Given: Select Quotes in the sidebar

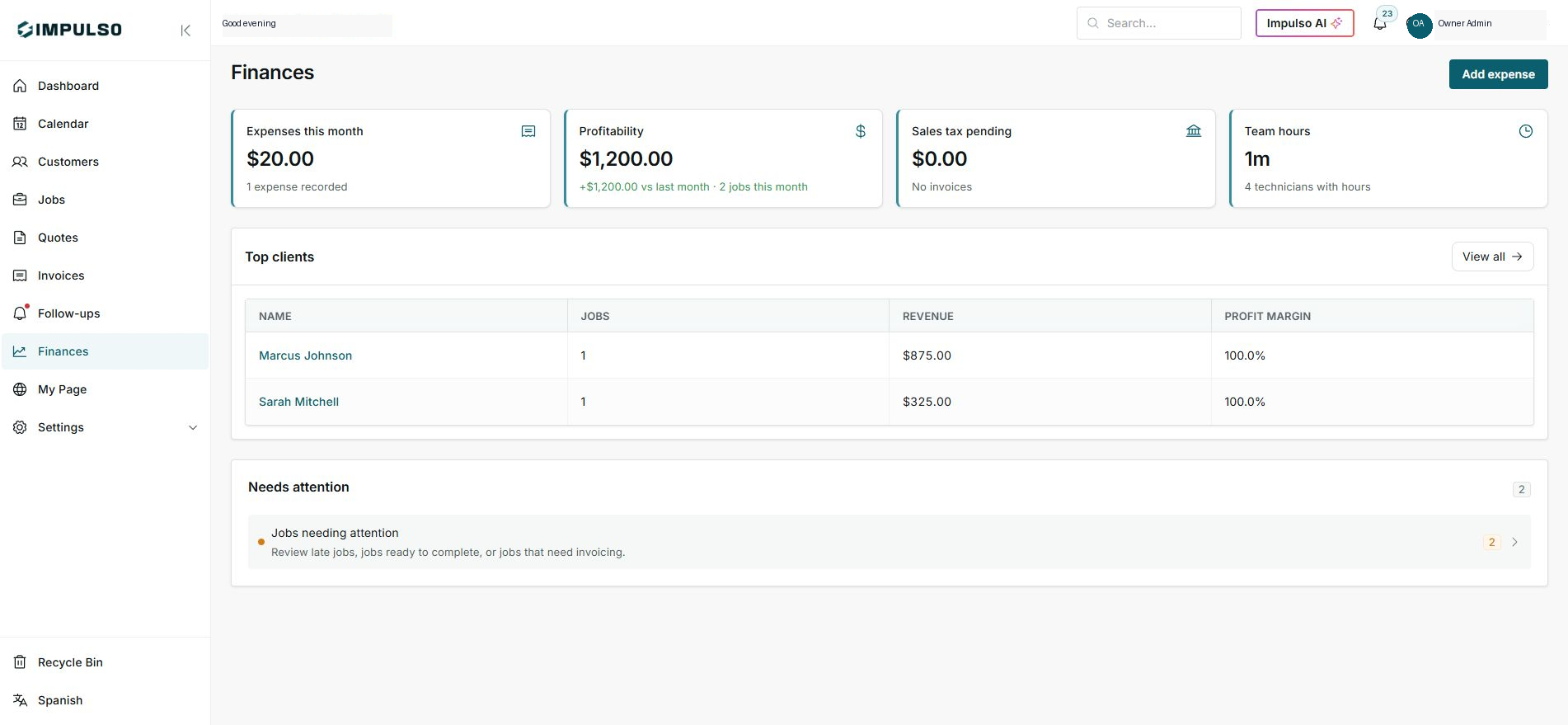Looking at the screenshot, I should [105, 238].
